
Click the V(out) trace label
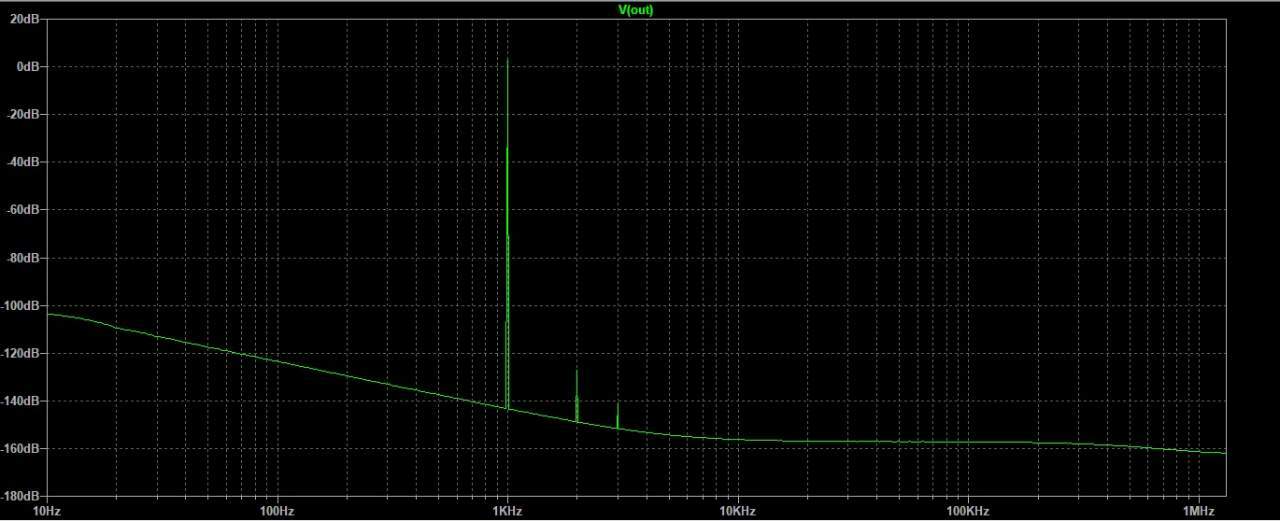click(x=636, y=9)
